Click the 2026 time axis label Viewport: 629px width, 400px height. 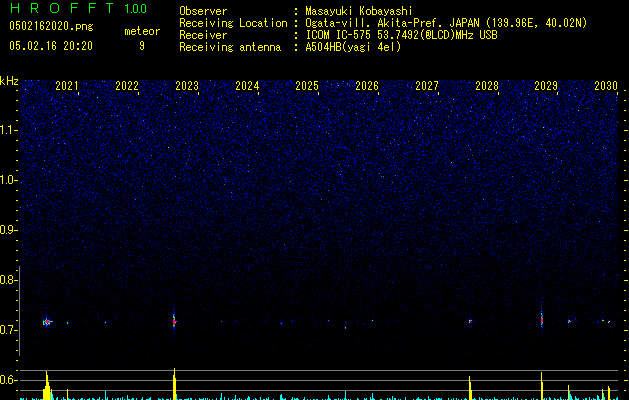click(367, 85)
